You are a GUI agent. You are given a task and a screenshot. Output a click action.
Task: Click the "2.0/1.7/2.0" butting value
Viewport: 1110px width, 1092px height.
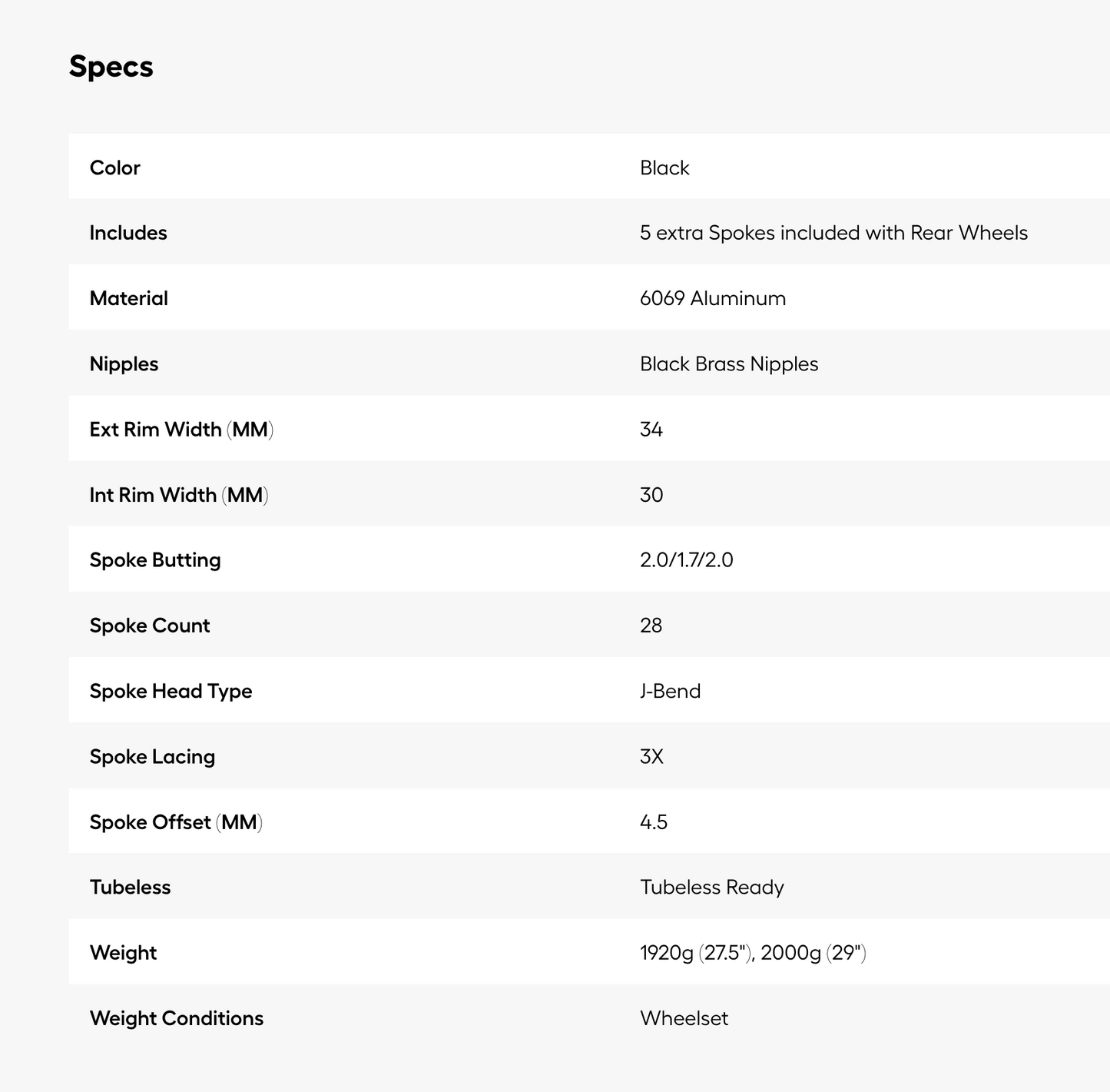point(686,560)
